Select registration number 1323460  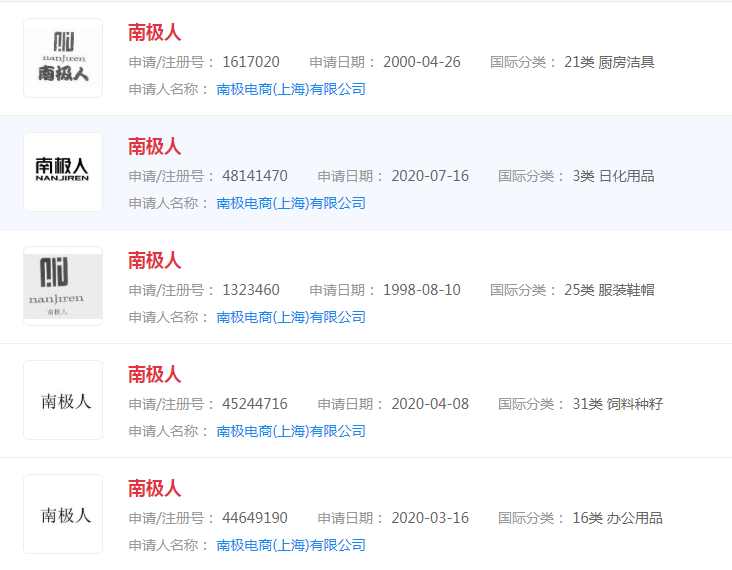click(251, 290)
